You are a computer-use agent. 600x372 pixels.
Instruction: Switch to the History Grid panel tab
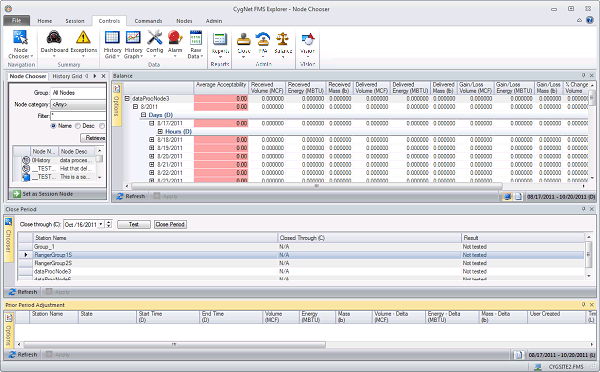pos(67,76)
